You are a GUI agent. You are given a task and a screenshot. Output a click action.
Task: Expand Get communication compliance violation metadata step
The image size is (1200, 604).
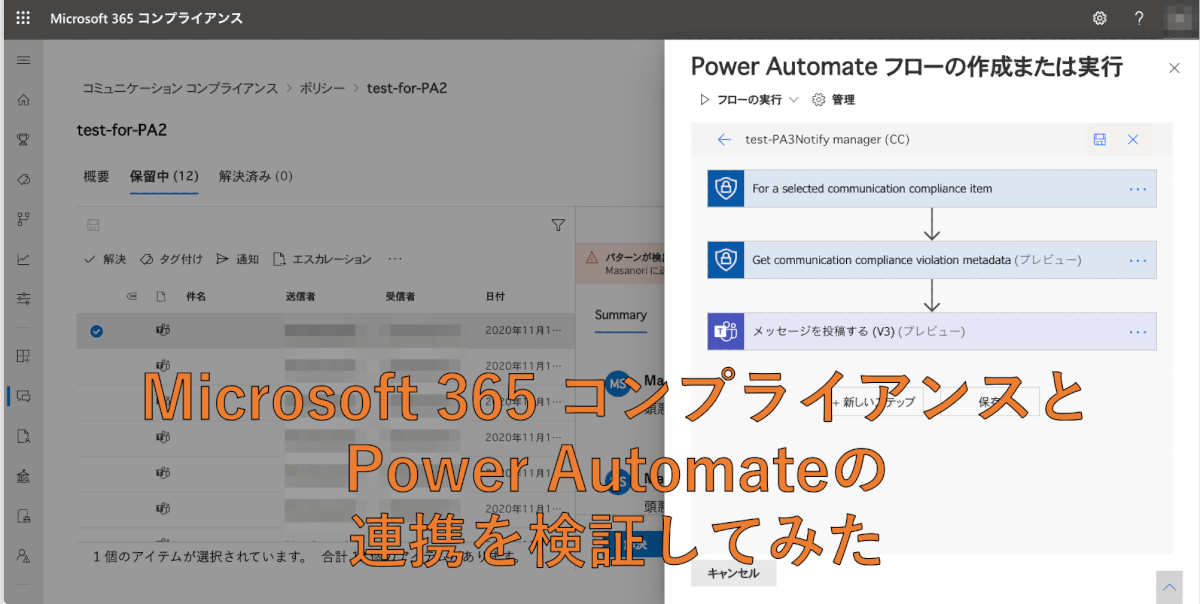click(x=932, y=260)
